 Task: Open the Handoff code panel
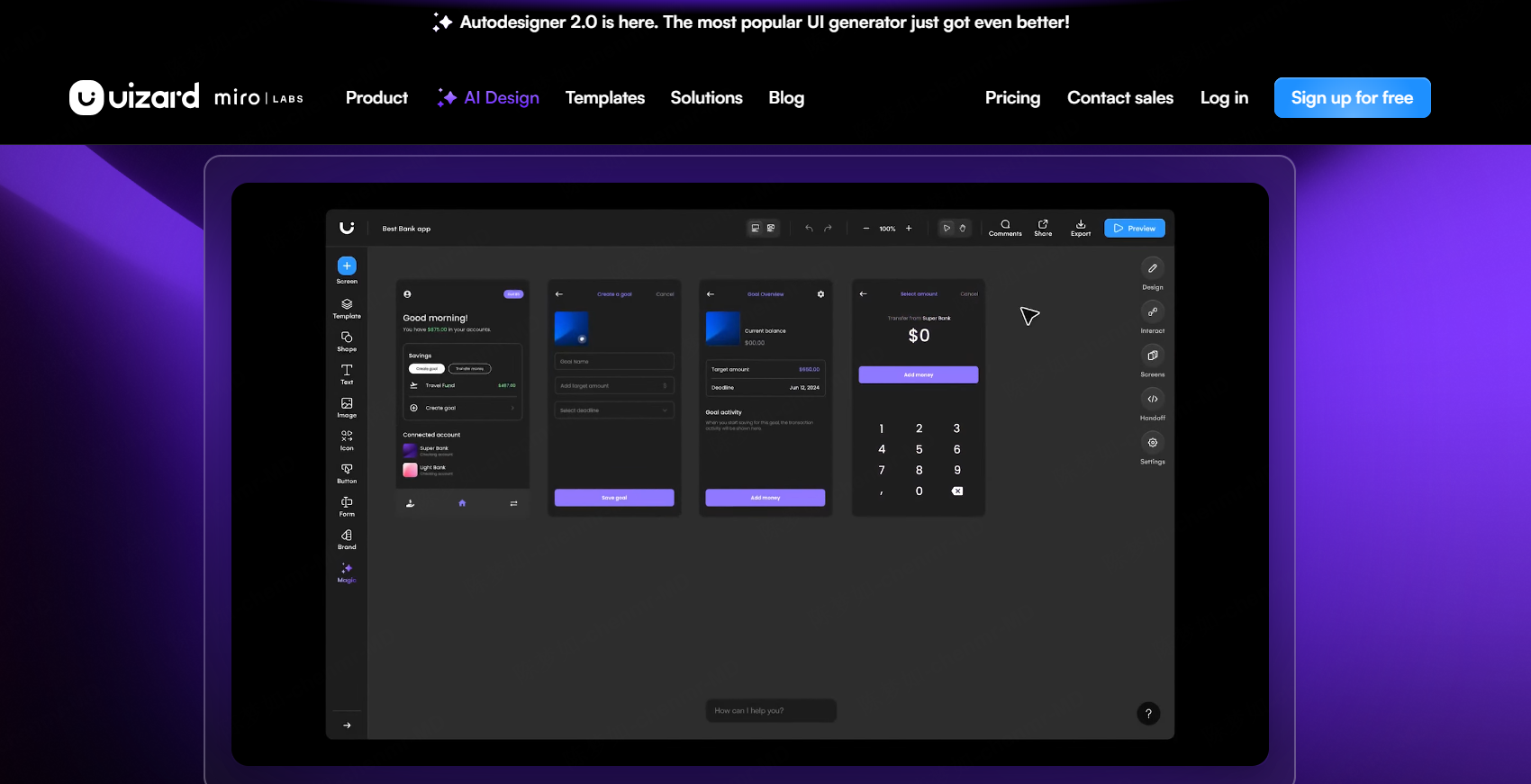point(1152,399)
